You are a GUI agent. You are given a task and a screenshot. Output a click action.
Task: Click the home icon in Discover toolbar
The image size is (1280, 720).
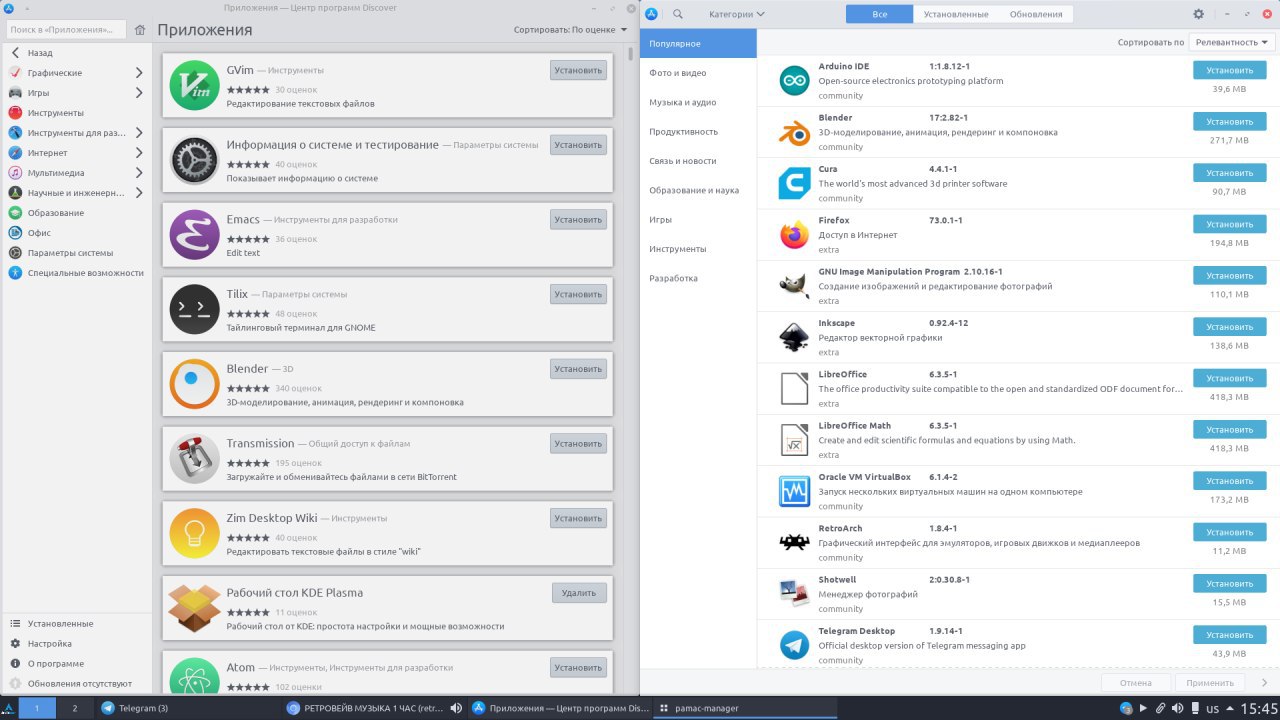[x=140, y=30]
